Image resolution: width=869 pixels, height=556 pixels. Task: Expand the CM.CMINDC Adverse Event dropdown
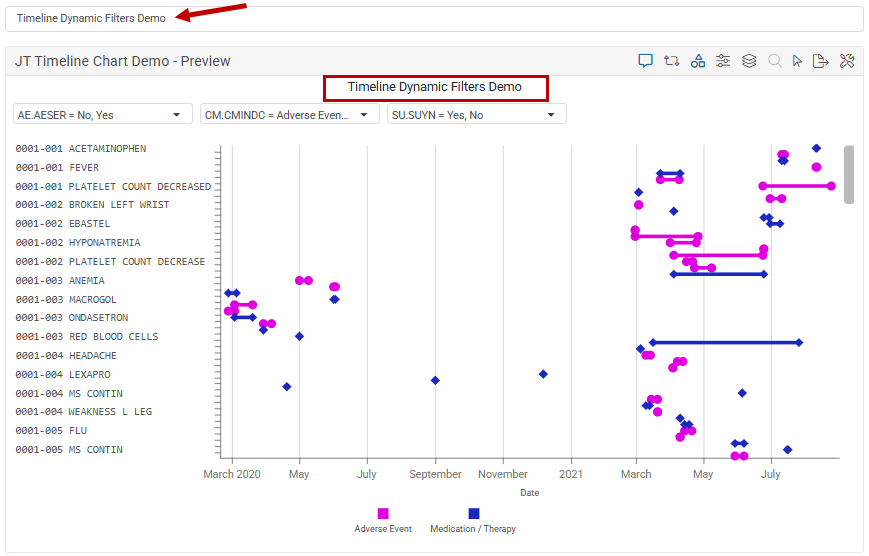coord(289,114)
